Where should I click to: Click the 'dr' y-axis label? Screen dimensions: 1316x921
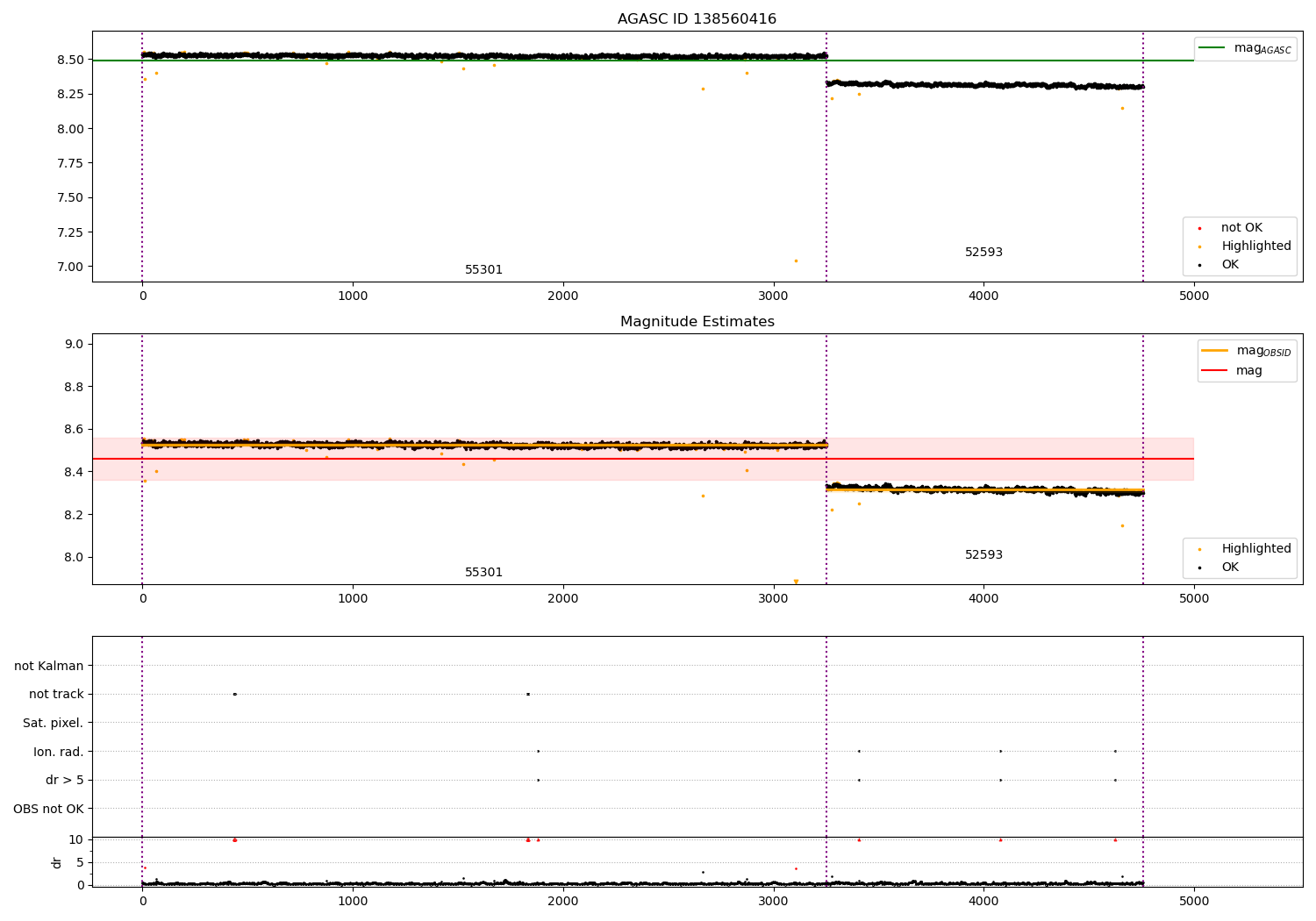(x=57, y=862)
